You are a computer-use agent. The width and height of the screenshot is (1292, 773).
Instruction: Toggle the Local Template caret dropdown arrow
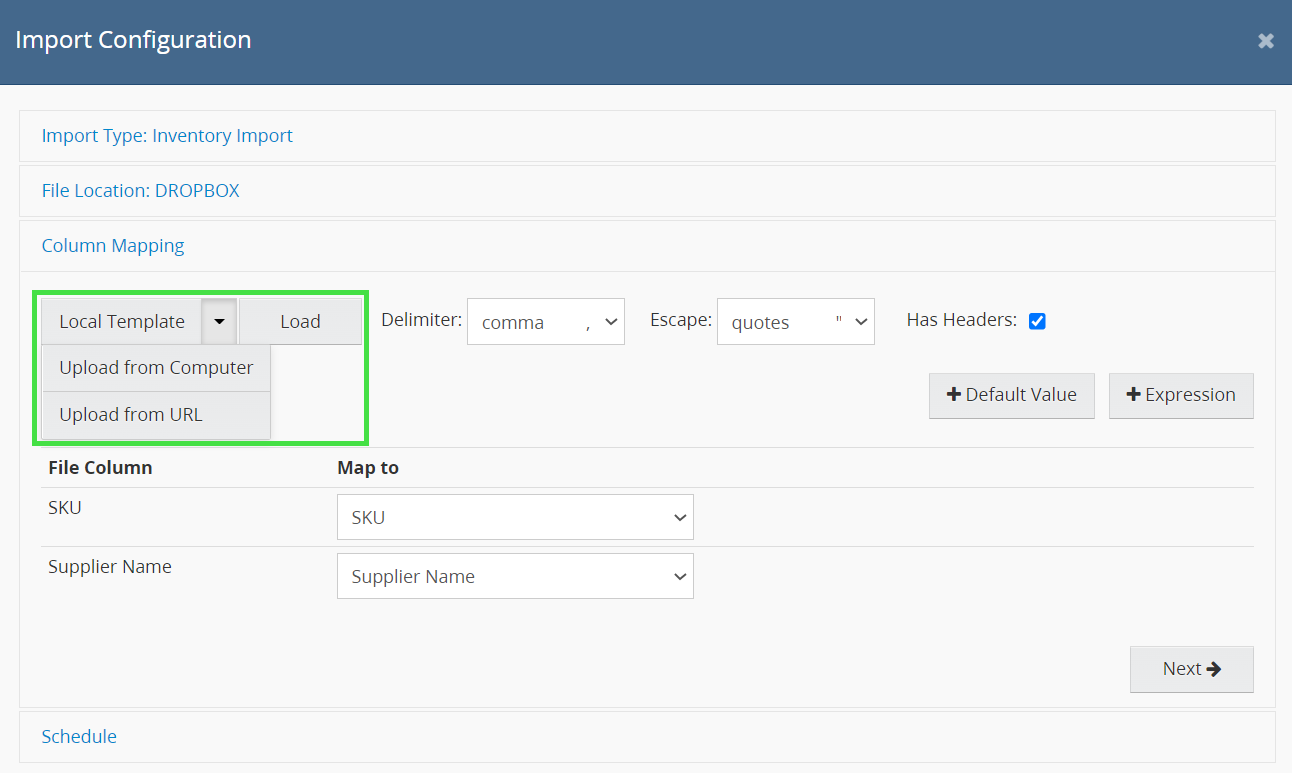[219, 321]
